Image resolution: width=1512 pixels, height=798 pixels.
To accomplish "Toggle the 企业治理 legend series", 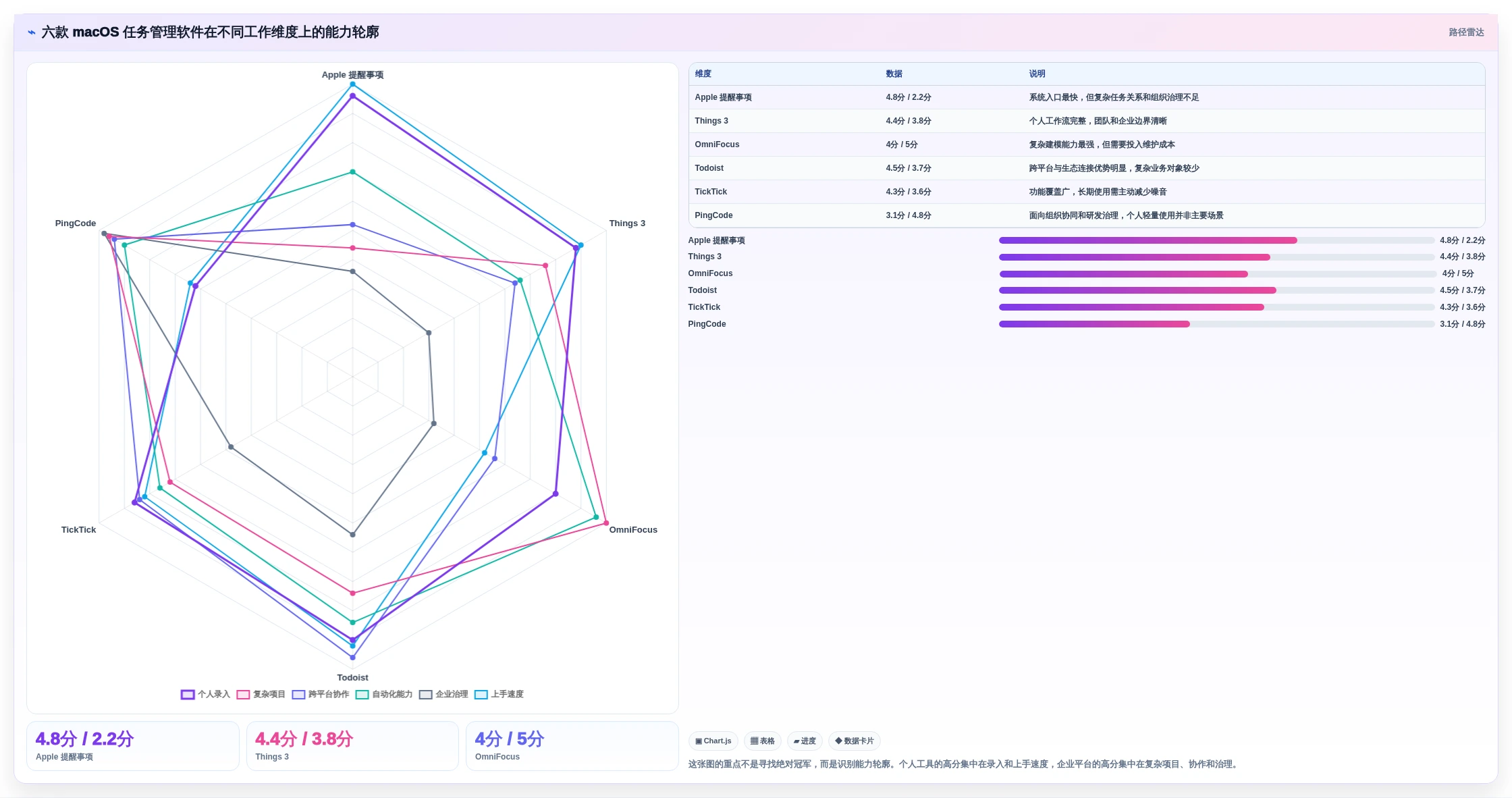I will (443, 694).
